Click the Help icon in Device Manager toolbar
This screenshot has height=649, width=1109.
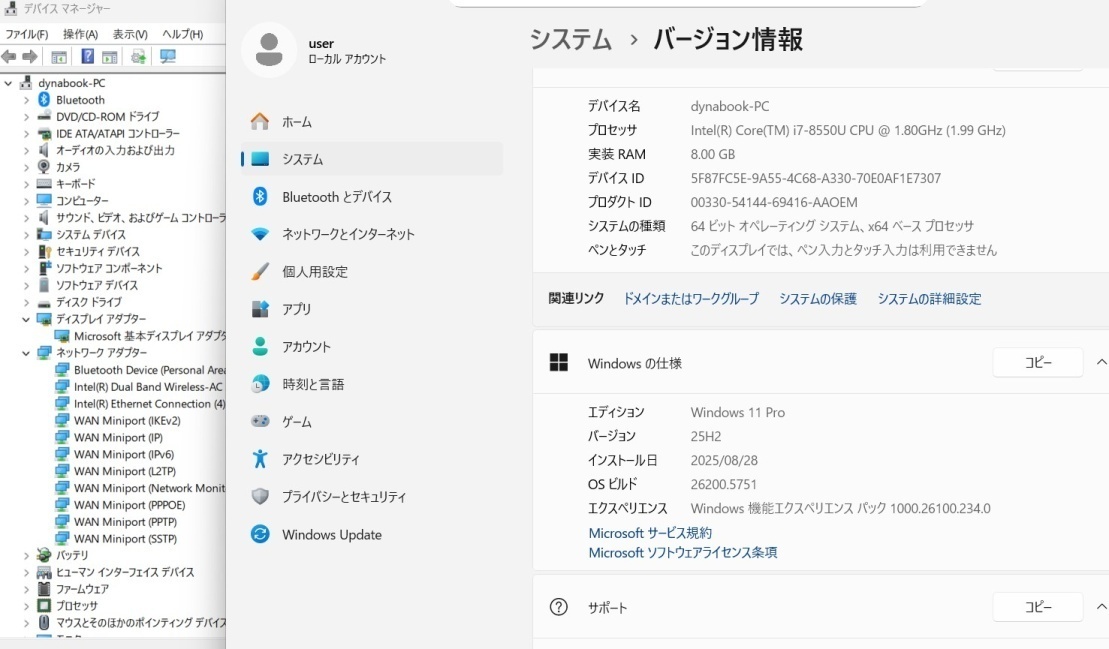(88, 57)
